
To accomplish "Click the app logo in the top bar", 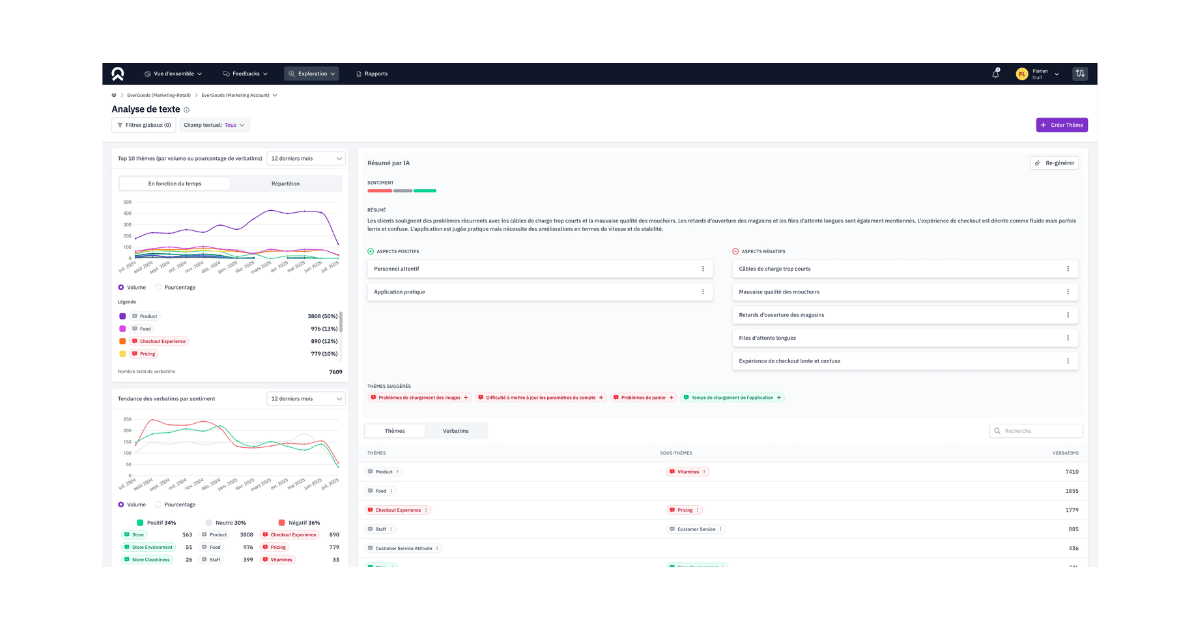I will [x=118, y=73].
